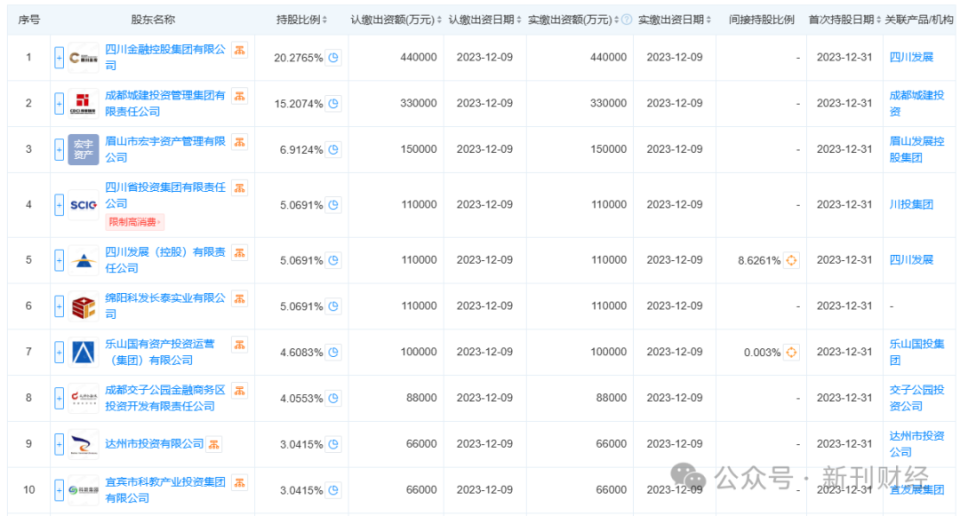Image resolution: width=960 pixels, height=516 pixels.
Task: Sort by 实缴出资日期 column header
Action: point(674,20)
